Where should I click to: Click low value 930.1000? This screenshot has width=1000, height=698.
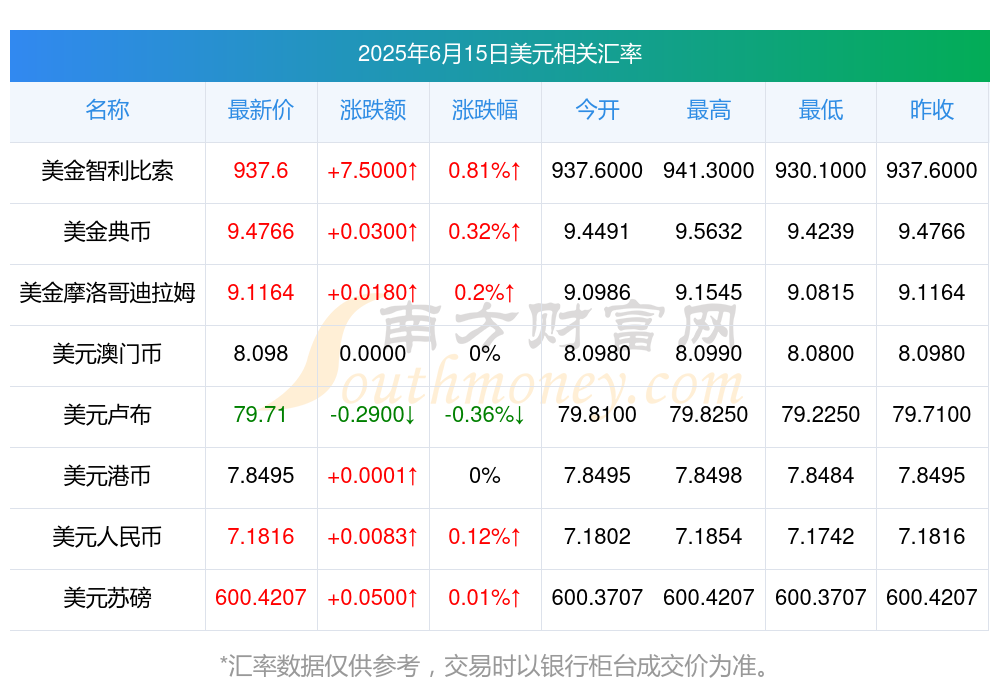(821, 170)
